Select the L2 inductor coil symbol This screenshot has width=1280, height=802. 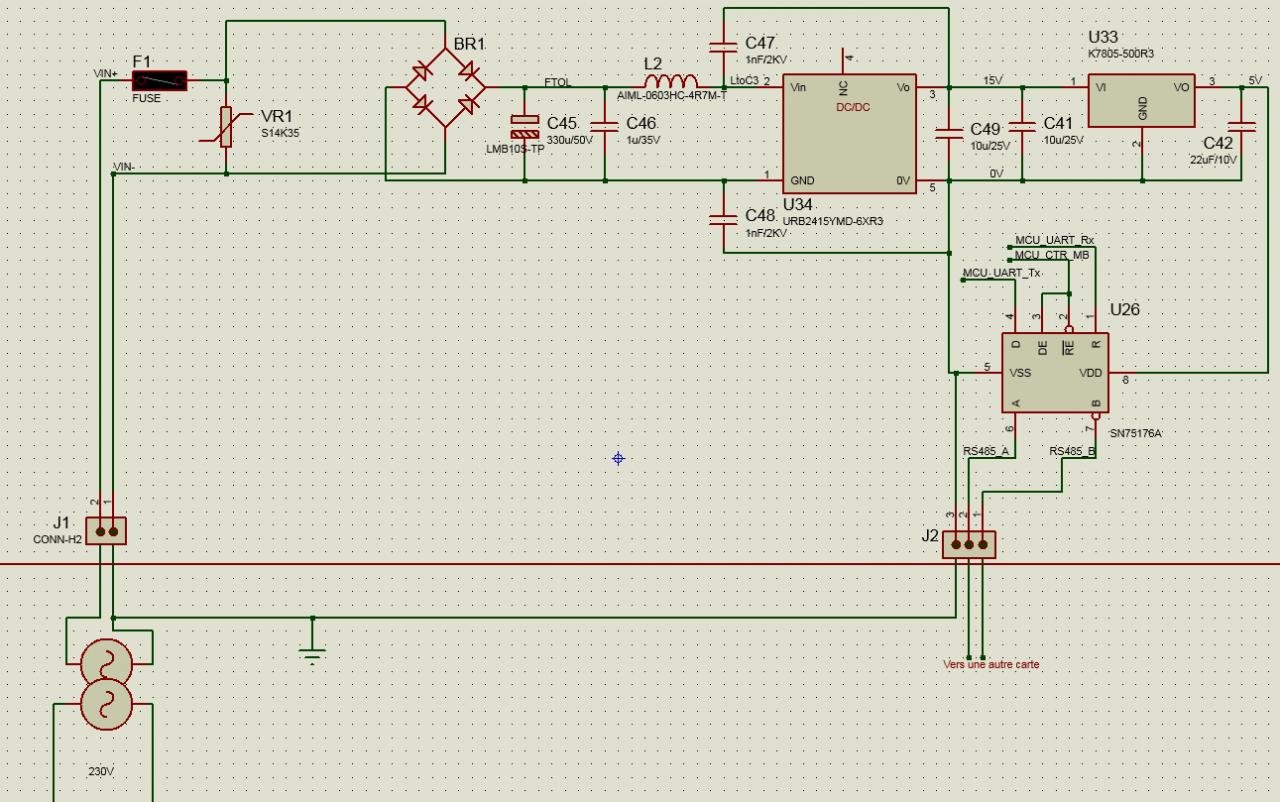coord(671,82)
